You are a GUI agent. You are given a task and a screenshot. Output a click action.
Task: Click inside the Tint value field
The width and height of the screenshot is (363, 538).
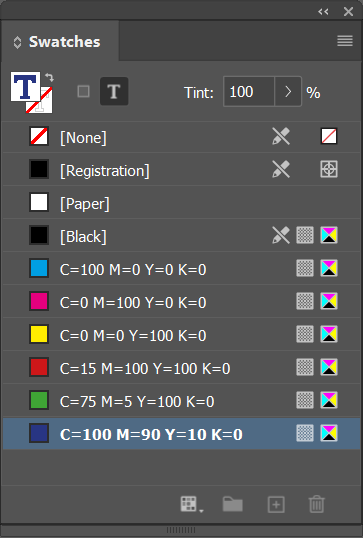(x=249, y=92)
